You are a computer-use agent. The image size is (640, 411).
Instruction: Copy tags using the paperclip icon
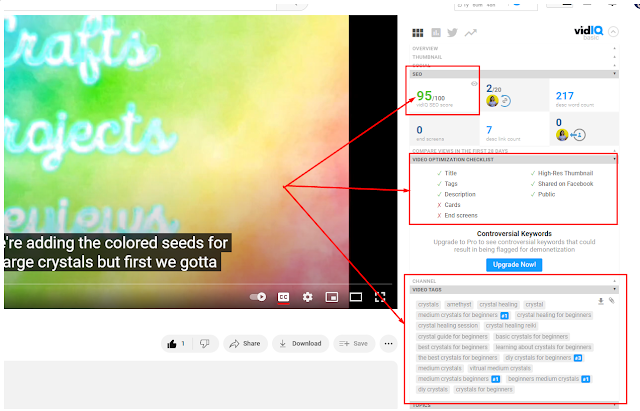(611, 301)
